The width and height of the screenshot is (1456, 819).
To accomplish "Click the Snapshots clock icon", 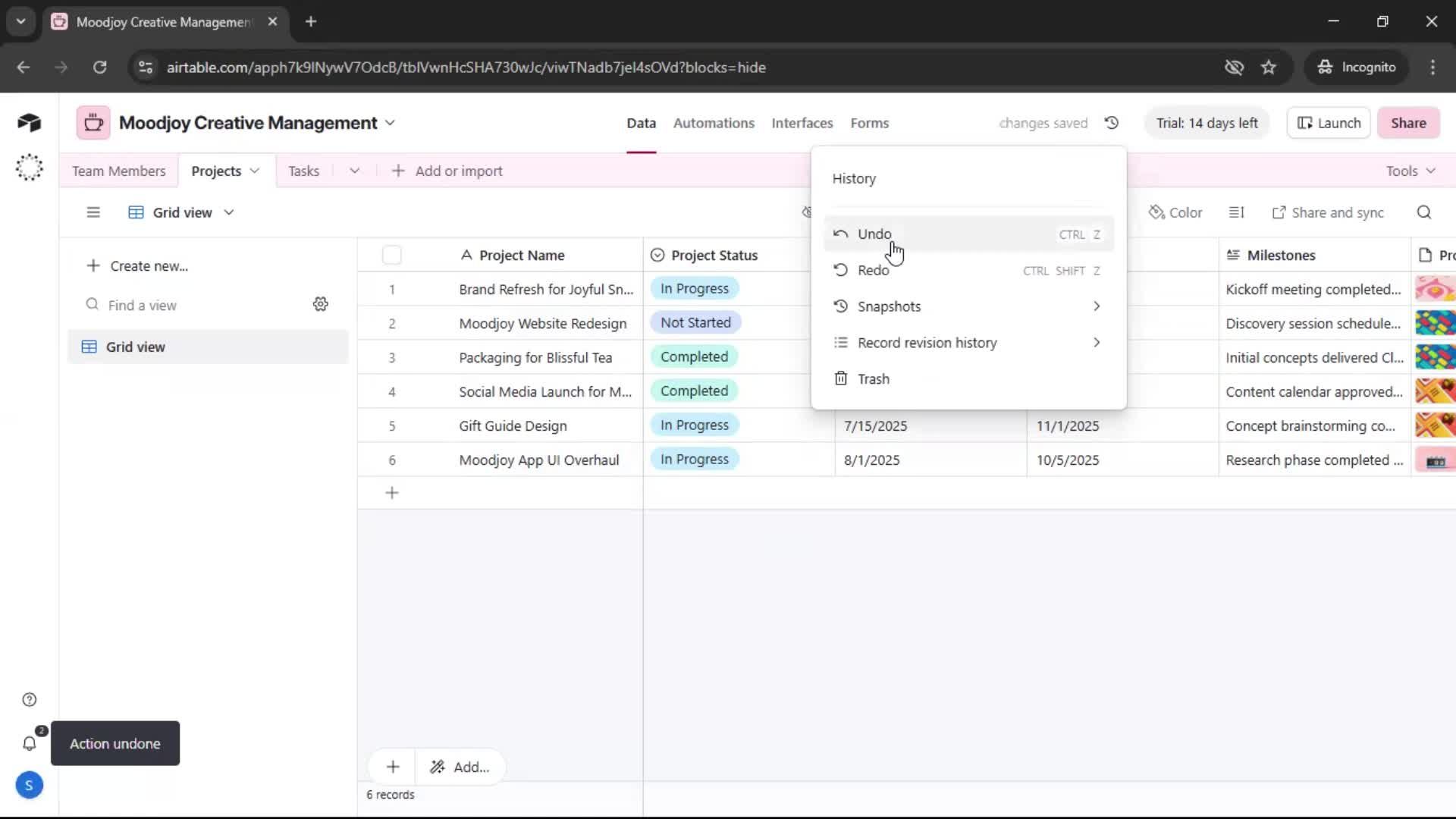I will coord(841,306).
